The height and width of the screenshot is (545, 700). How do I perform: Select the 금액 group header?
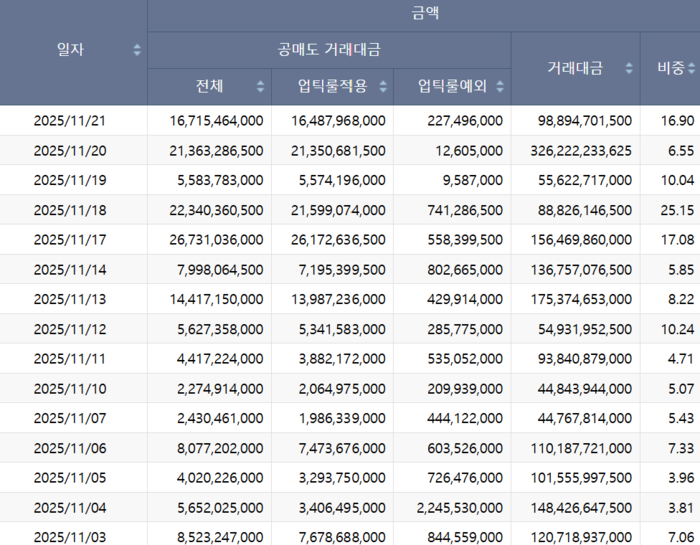423,14
